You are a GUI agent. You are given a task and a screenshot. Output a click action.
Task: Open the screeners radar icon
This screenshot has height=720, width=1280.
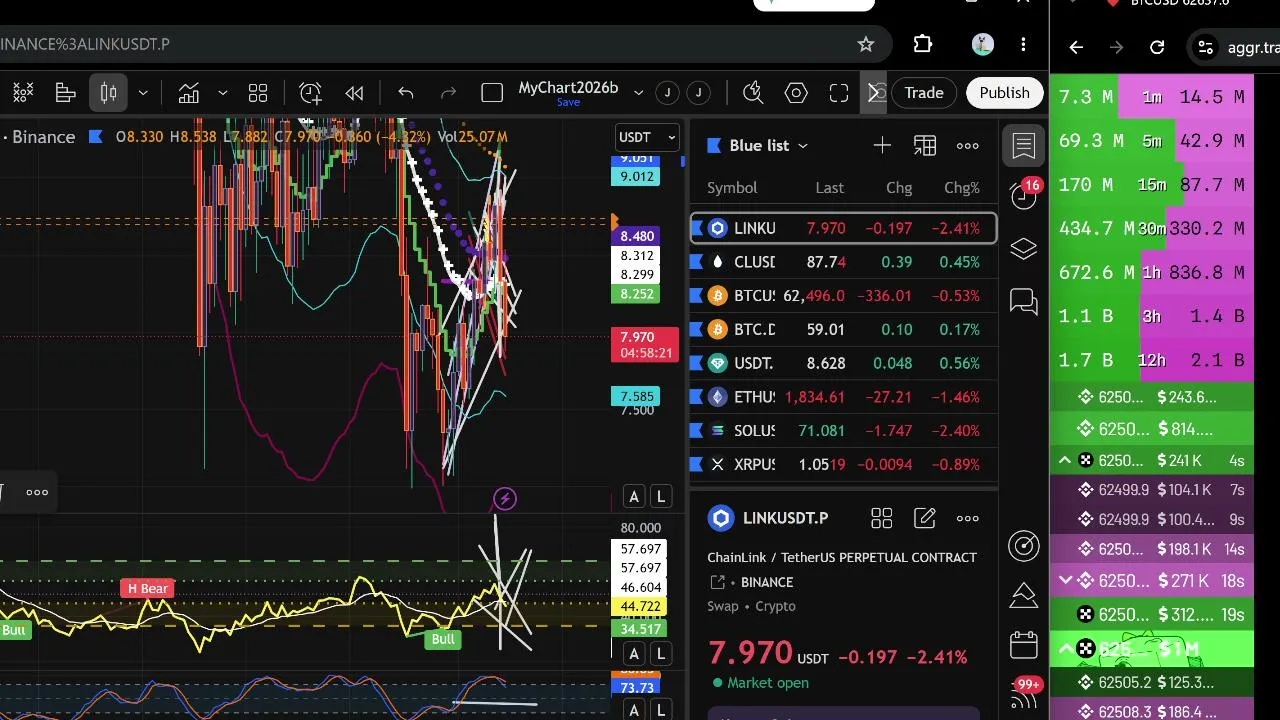tap(1024, 545)
